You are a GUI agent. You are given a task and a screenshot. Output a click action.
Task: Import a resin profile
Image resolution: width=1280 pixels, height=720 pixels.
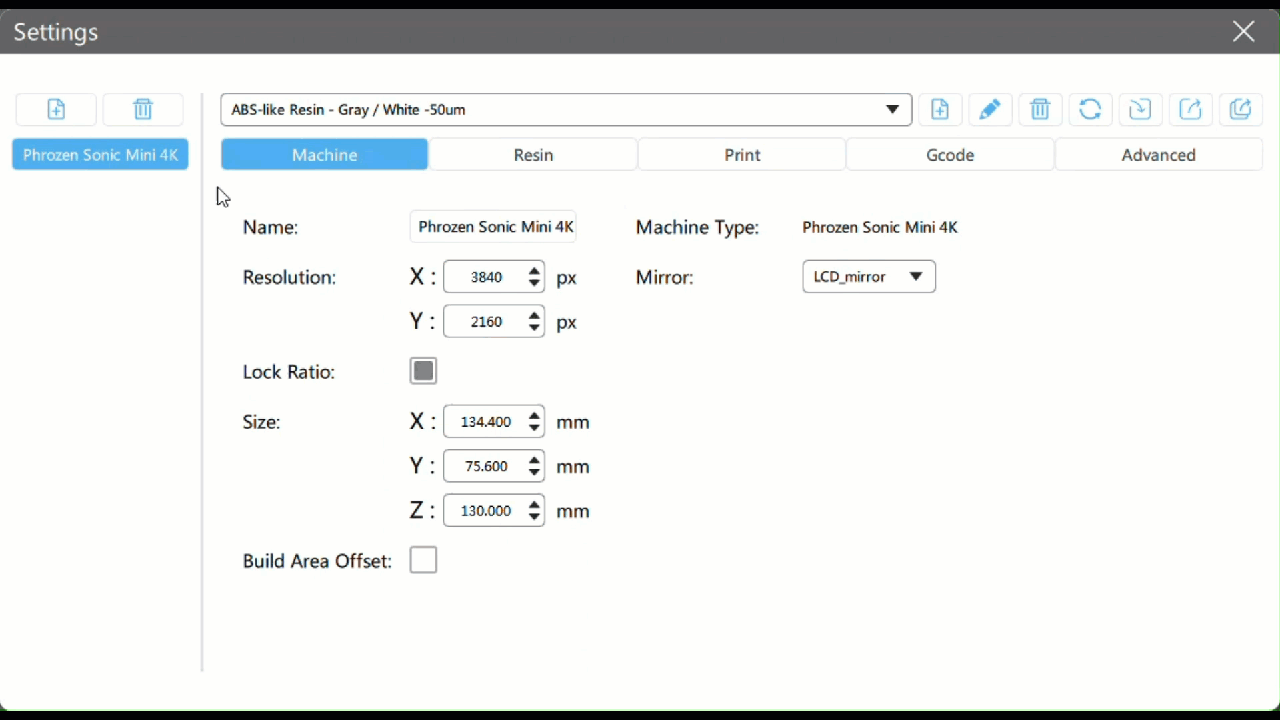pyautogui.click(x=1140, y=109)
